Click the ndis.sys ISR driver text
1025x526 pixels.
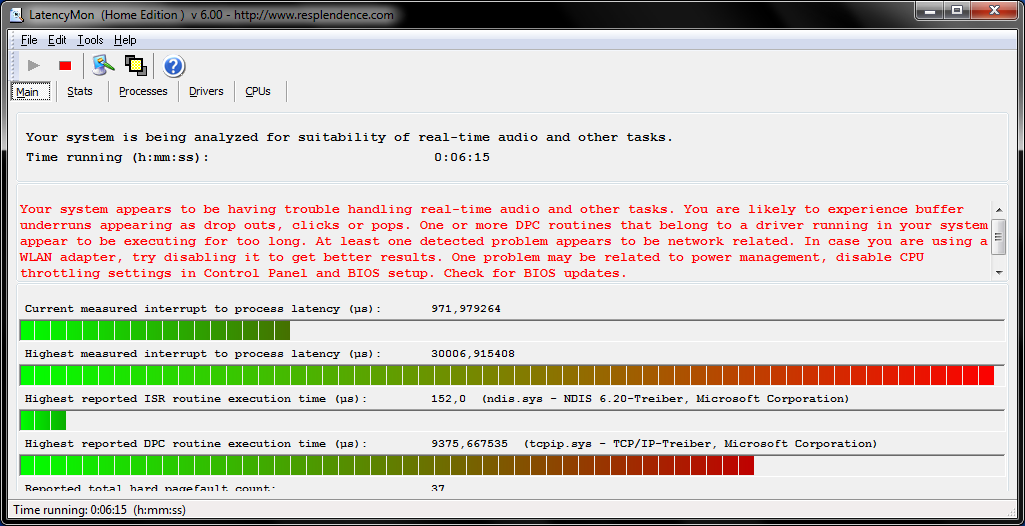coord(665,399)
